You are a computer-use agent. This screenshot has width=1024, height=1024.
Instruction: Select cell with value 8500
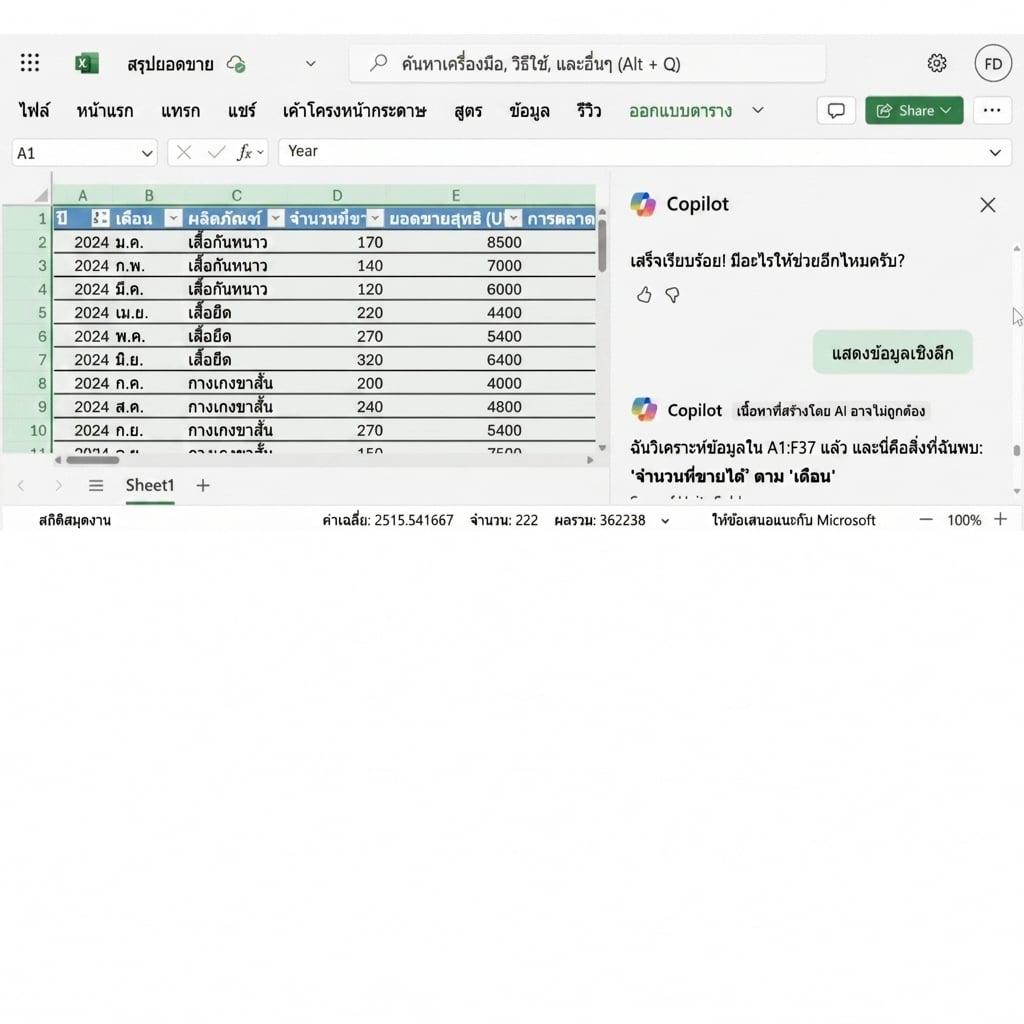point(456,242)
